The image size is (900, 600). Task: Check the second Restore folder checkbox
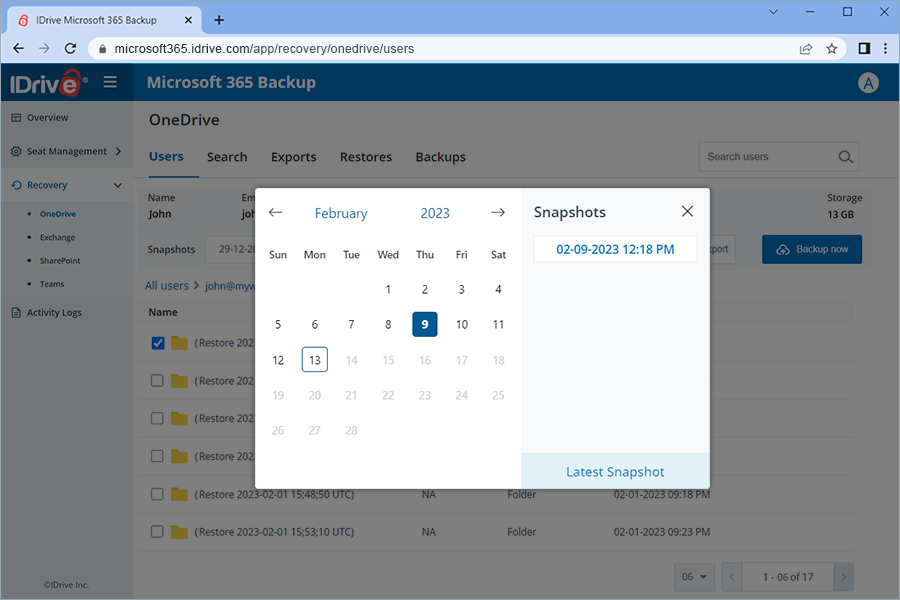click(157, 381)
